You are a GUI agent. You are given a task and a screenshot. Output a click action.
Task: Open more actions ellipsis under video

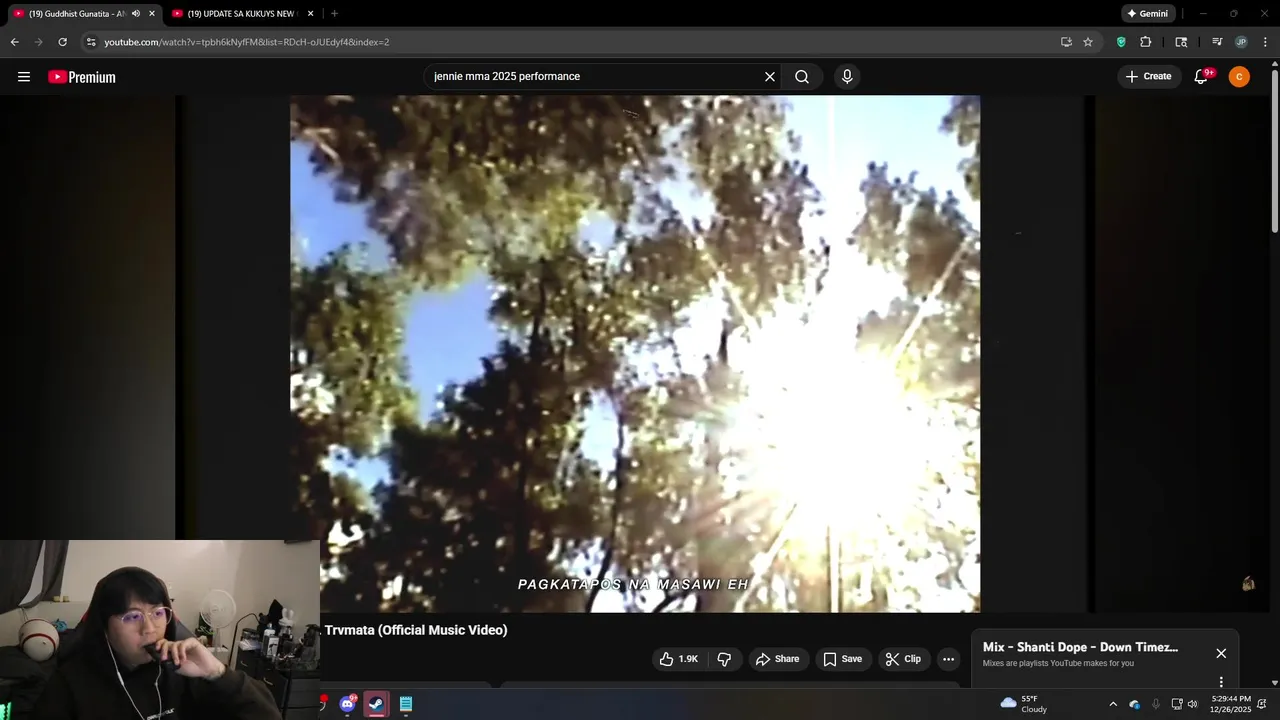(x=948, y=659)
